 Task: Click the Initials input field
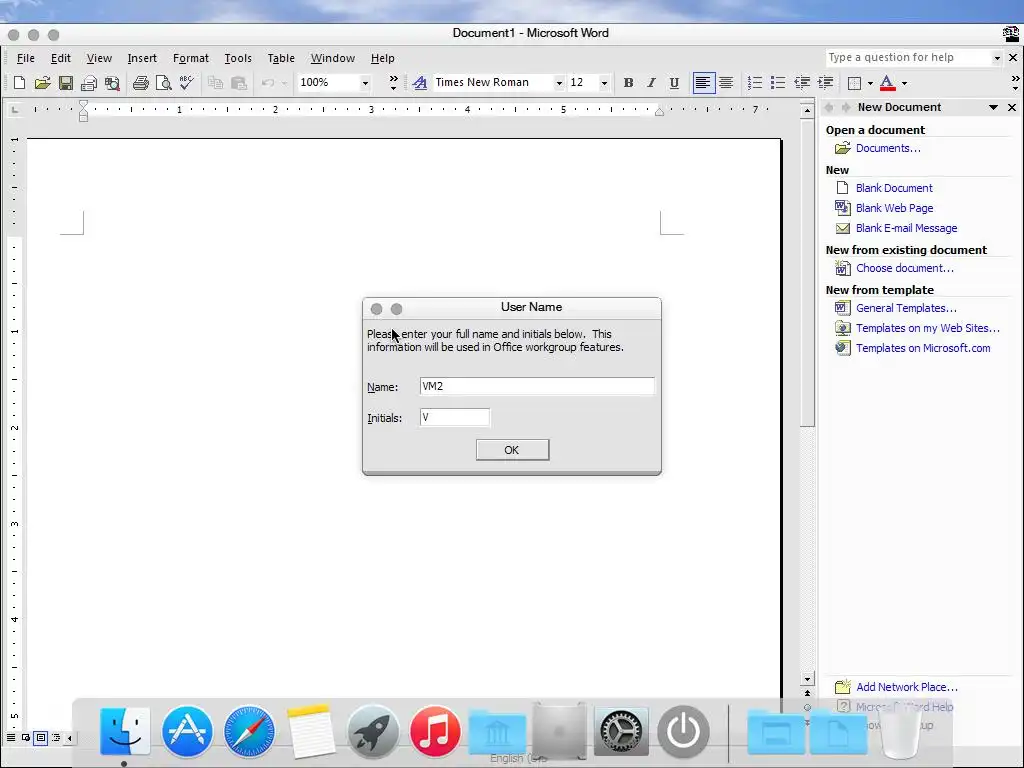(x=455, y=417)
